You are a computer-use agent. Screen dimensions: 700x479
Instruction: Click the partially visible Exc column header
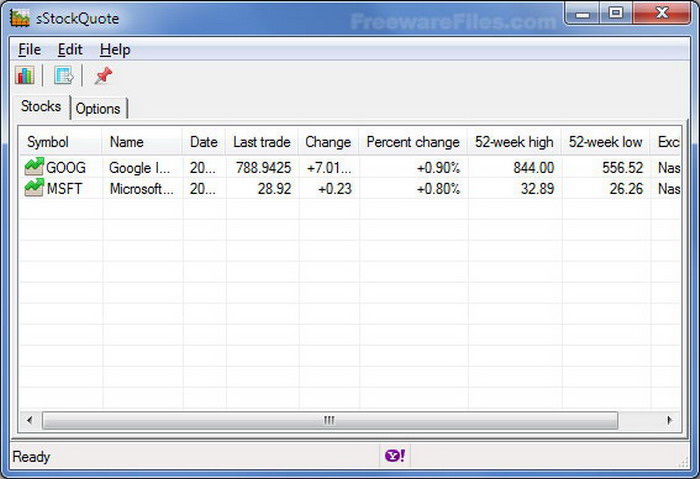pyautogui.click(x=666, y=142)
